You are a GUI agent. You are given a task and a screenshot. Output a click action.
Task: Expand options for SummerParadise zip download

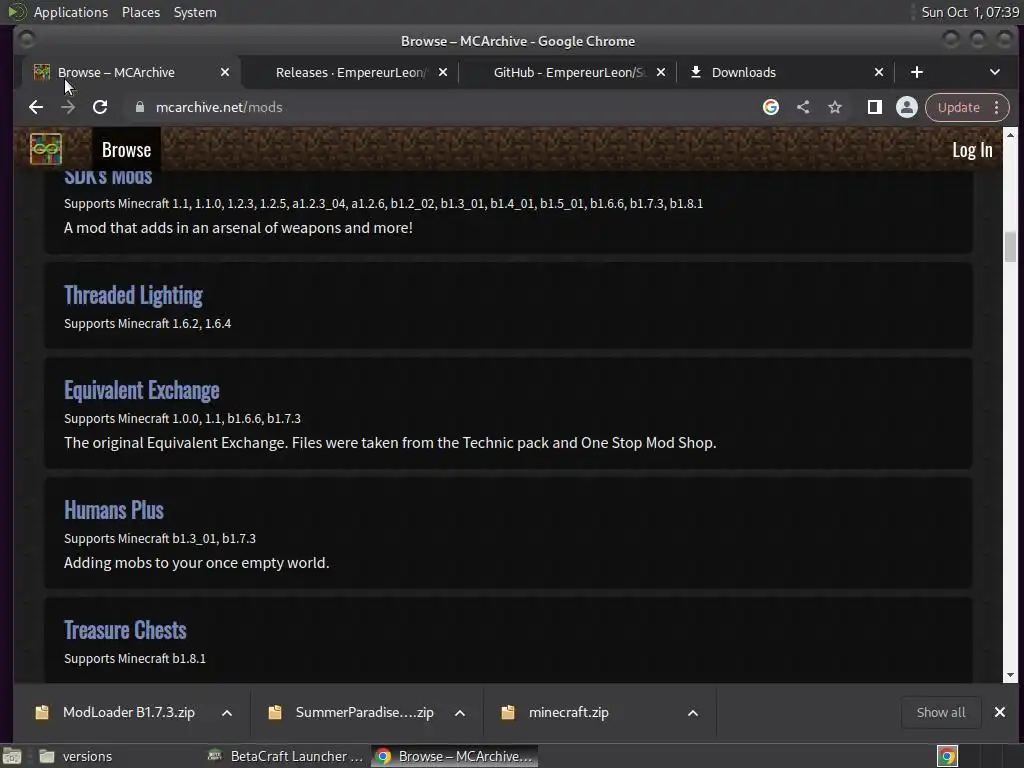click(x=460, y=712)
